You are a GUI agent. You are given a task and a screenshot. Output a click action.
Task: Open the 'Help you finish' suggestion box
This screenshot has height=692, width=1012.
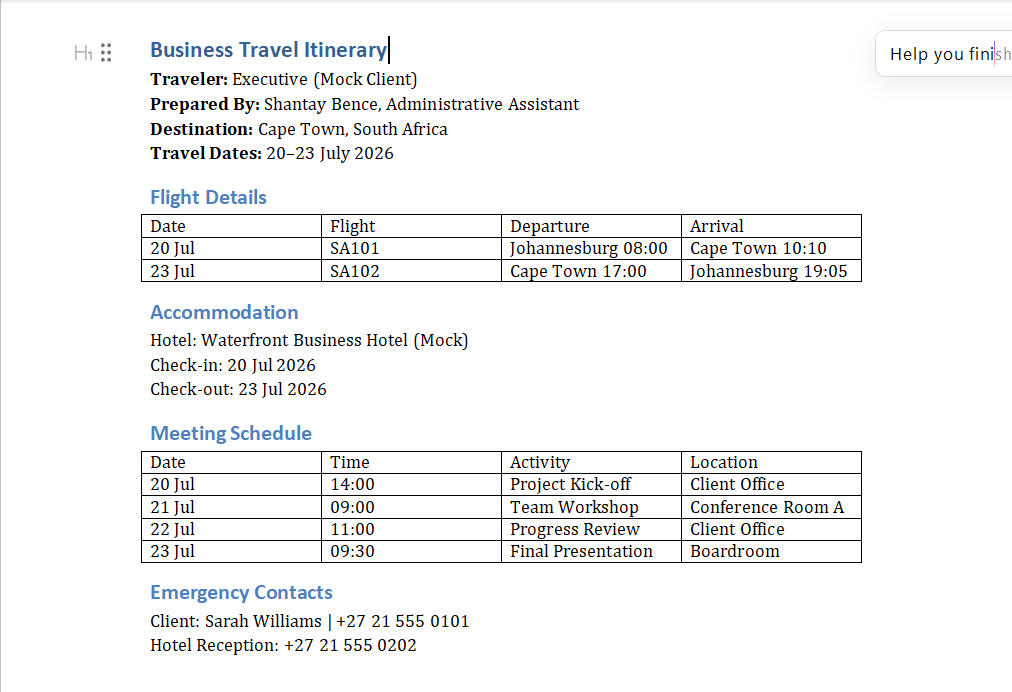pyautogui.click(x=944, y=54)
